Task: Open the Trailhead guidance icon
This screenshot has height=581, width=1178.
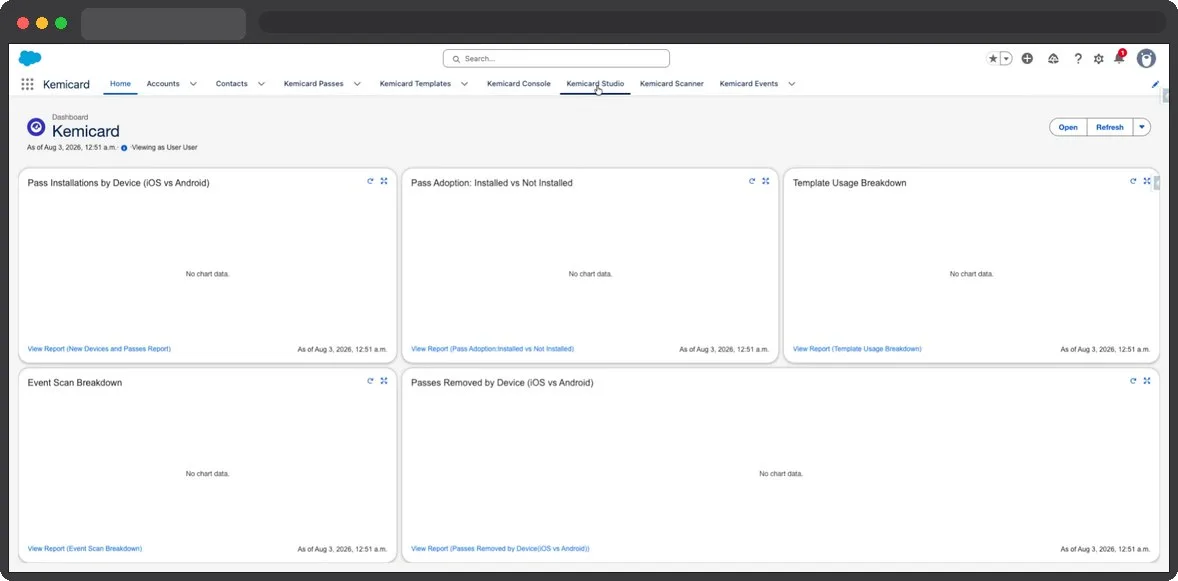Action: pyautogui.click(x=1053, y=59)
